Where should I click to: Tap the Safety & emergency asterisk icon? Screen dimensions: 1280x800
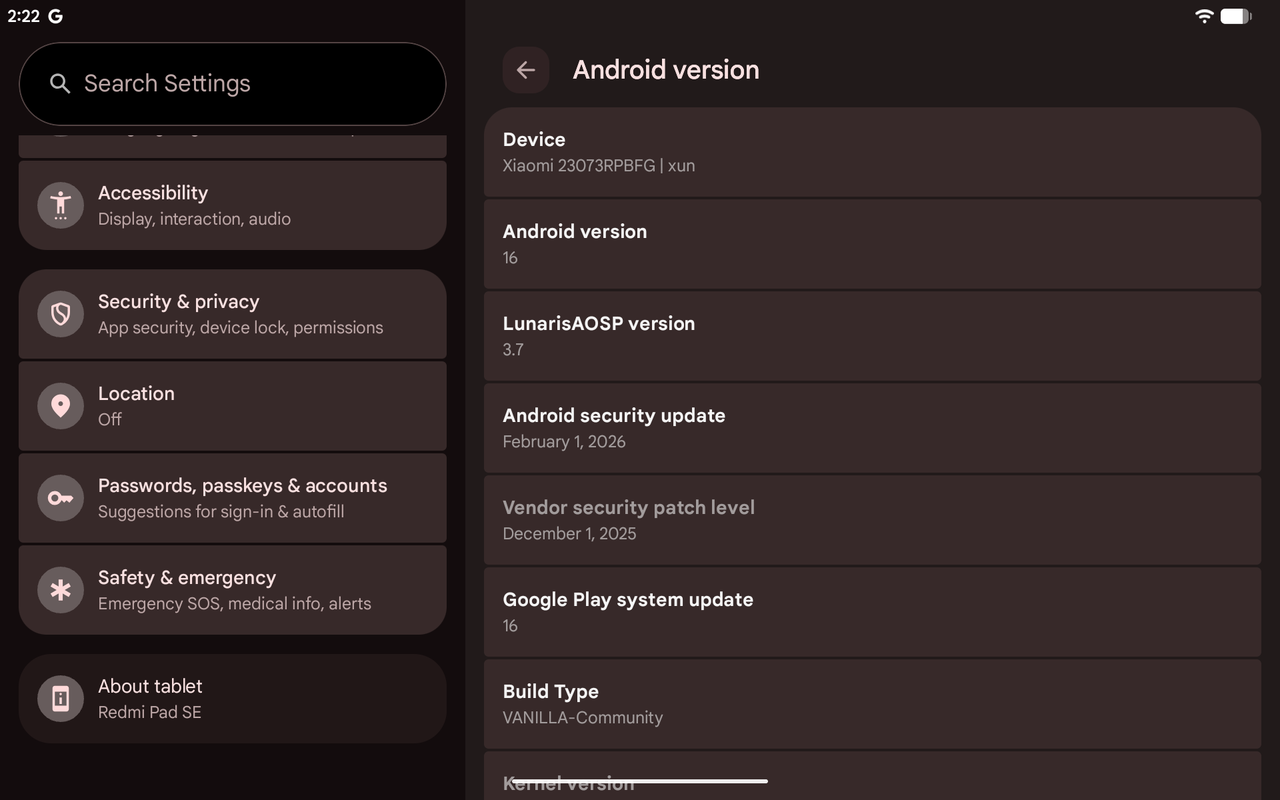[60, 590]
